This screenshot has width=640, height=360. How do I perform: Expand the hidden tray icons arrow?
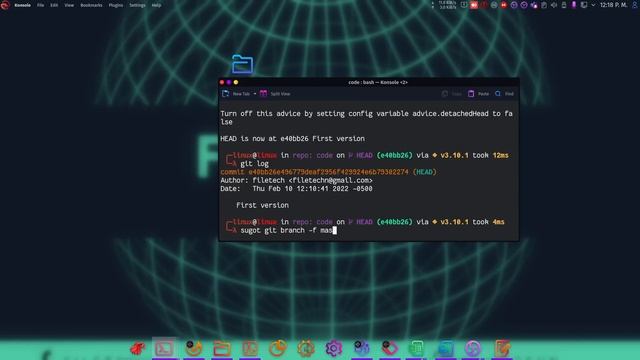[x=593, y=5]
